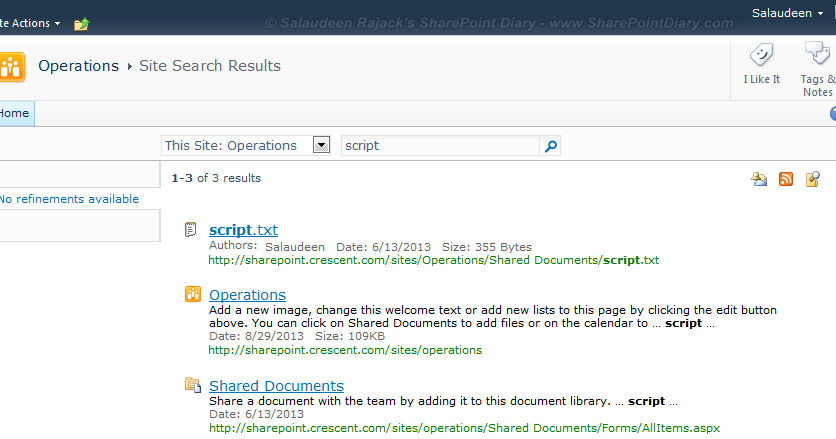
Task: Click the 1-3 of 3 results text
Action: 216,178
